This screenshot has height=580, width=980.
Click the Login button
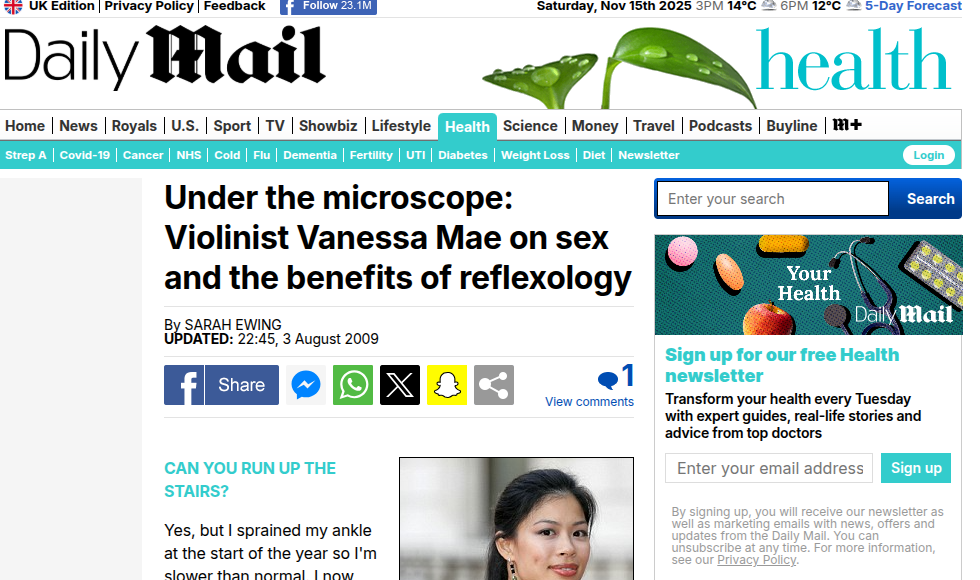pyautogui.click(x=929, y=155)
